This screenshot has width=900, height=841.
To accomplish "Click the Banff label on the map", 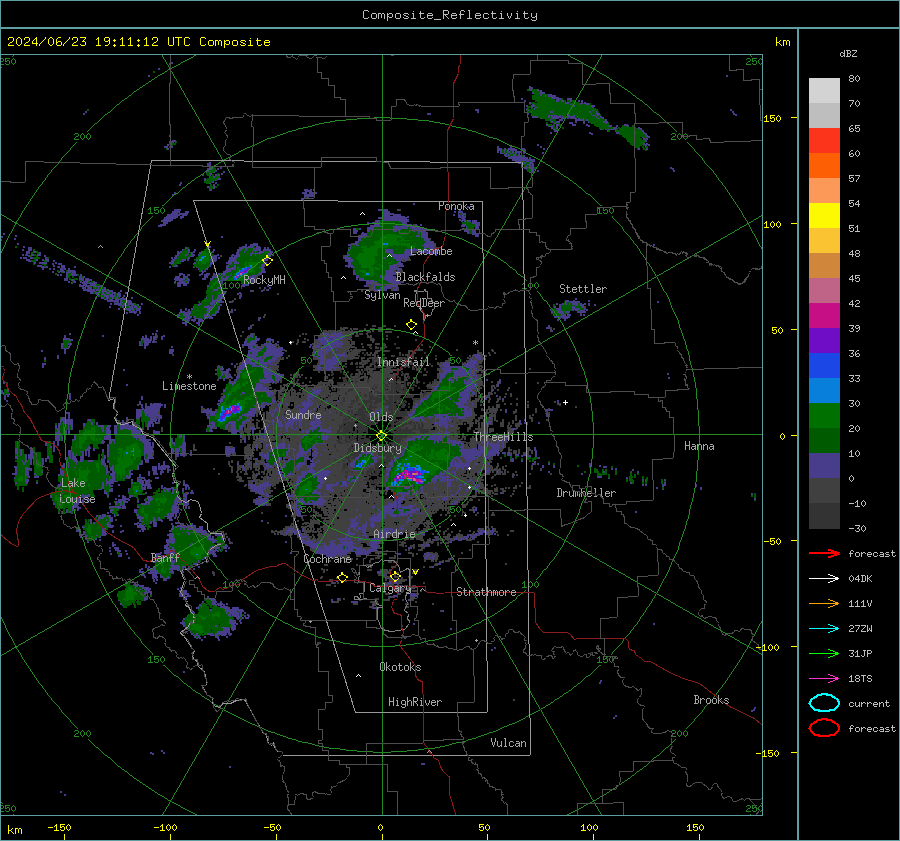I will click(165, 558).
